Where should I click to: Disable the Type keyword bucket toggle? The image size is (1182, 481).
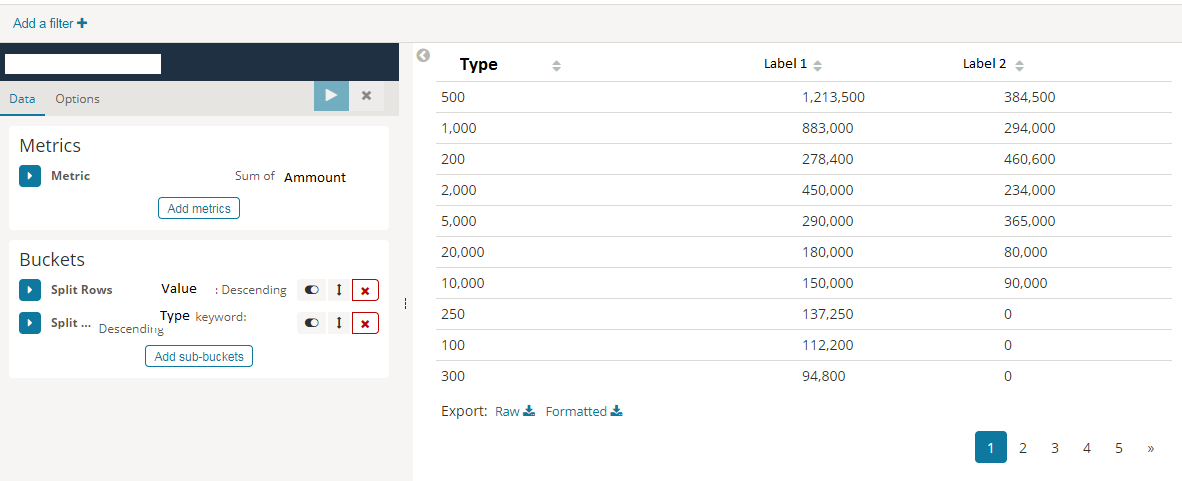point(311,323)
